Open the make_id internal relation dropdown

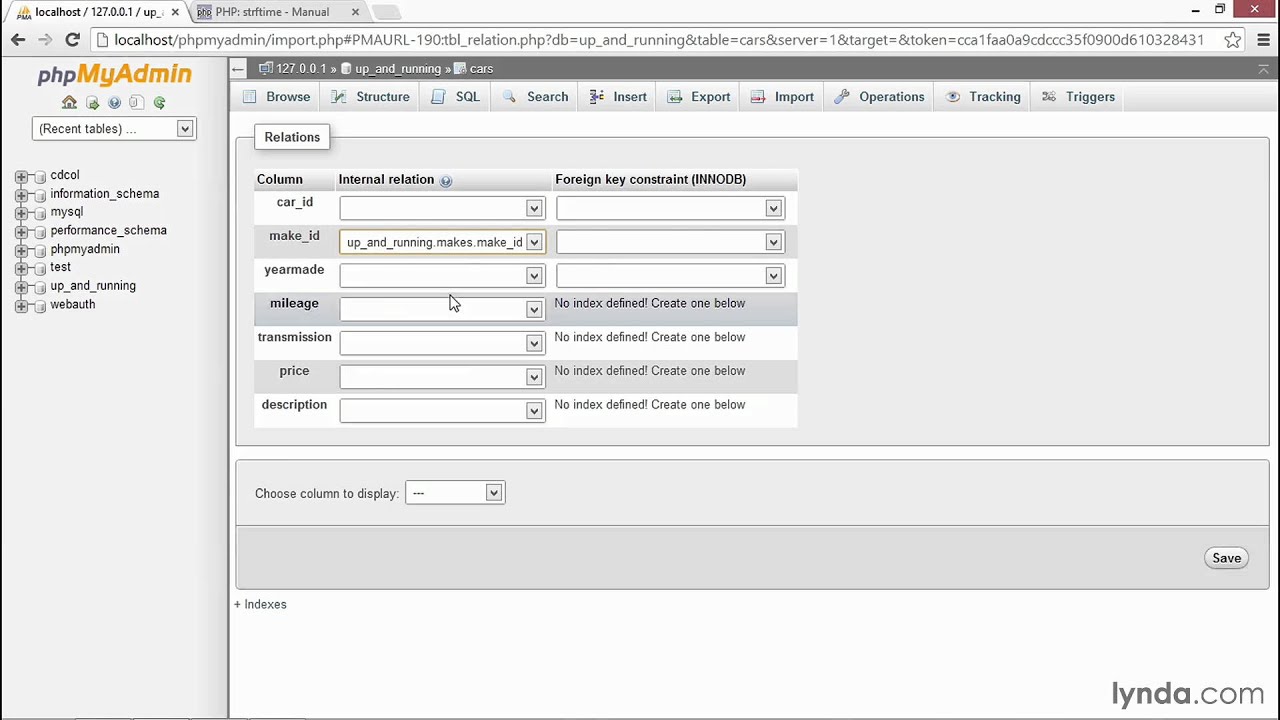[533, 242]
